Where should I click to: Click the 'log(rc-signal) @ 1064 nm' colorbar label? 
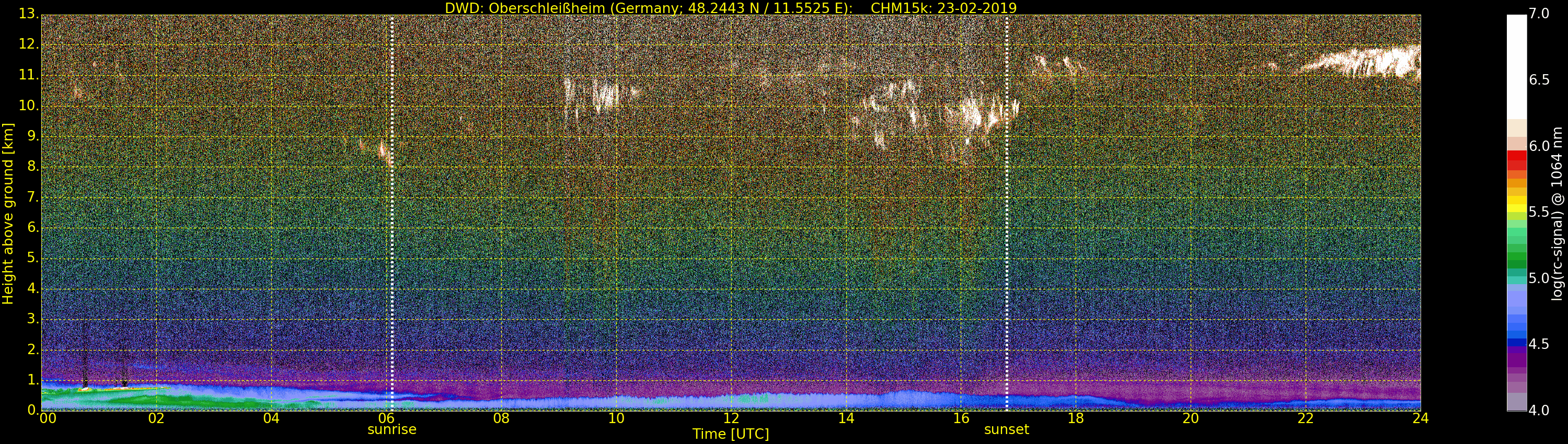point(1558,214)
